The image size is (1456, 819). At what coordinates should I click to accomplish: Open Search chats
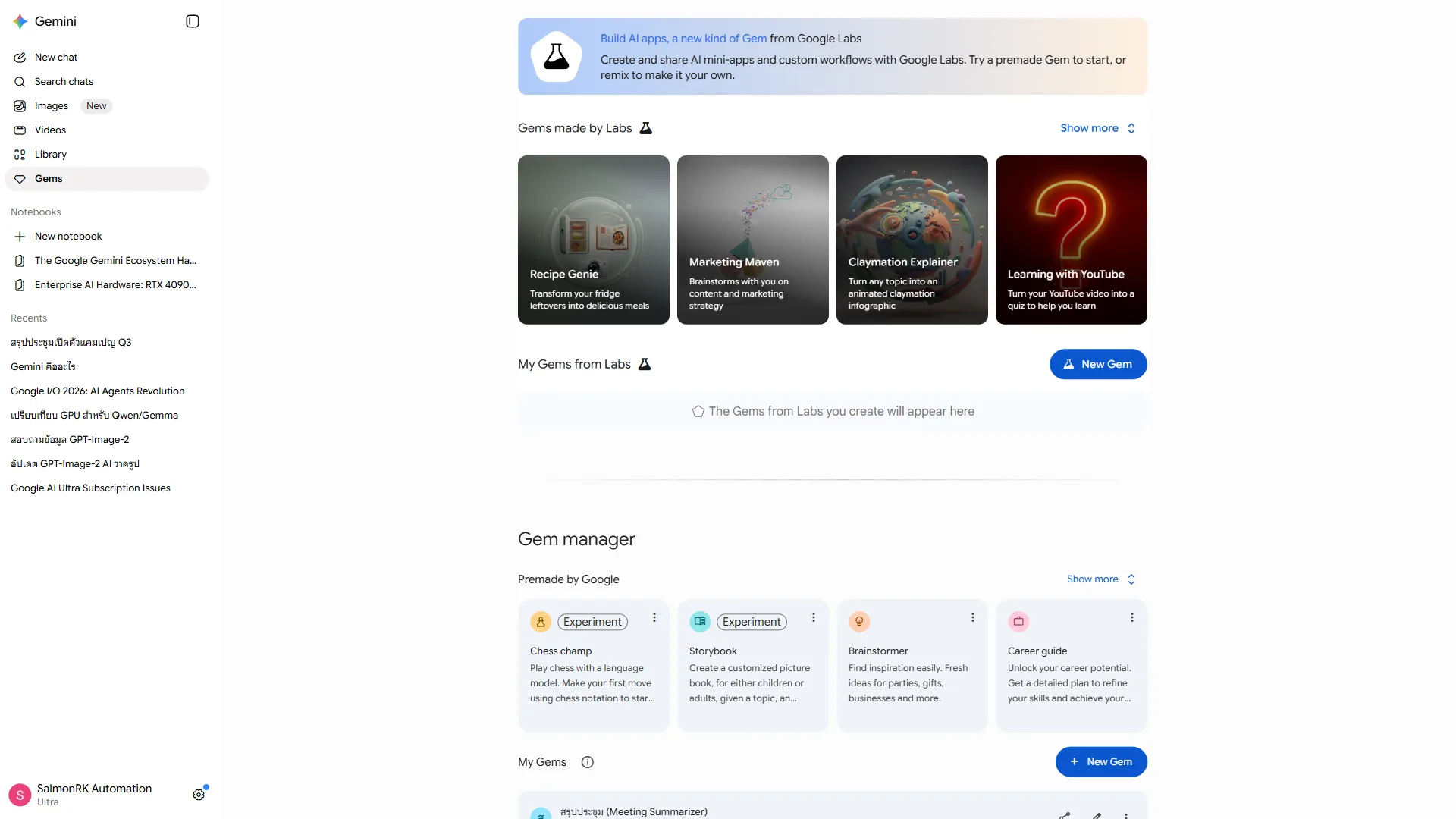(106, 82)
